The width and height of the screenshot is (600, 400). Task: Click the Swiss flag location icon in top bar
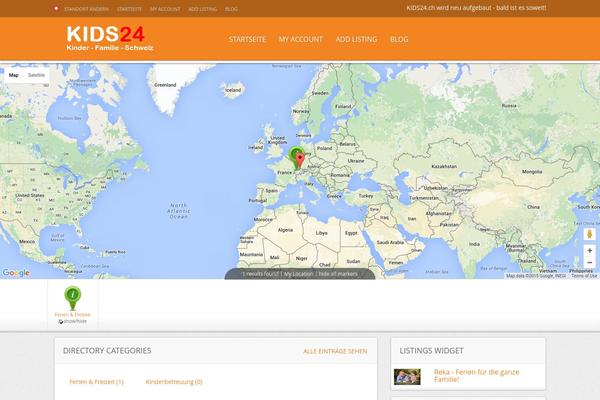[x=56, y=8]
